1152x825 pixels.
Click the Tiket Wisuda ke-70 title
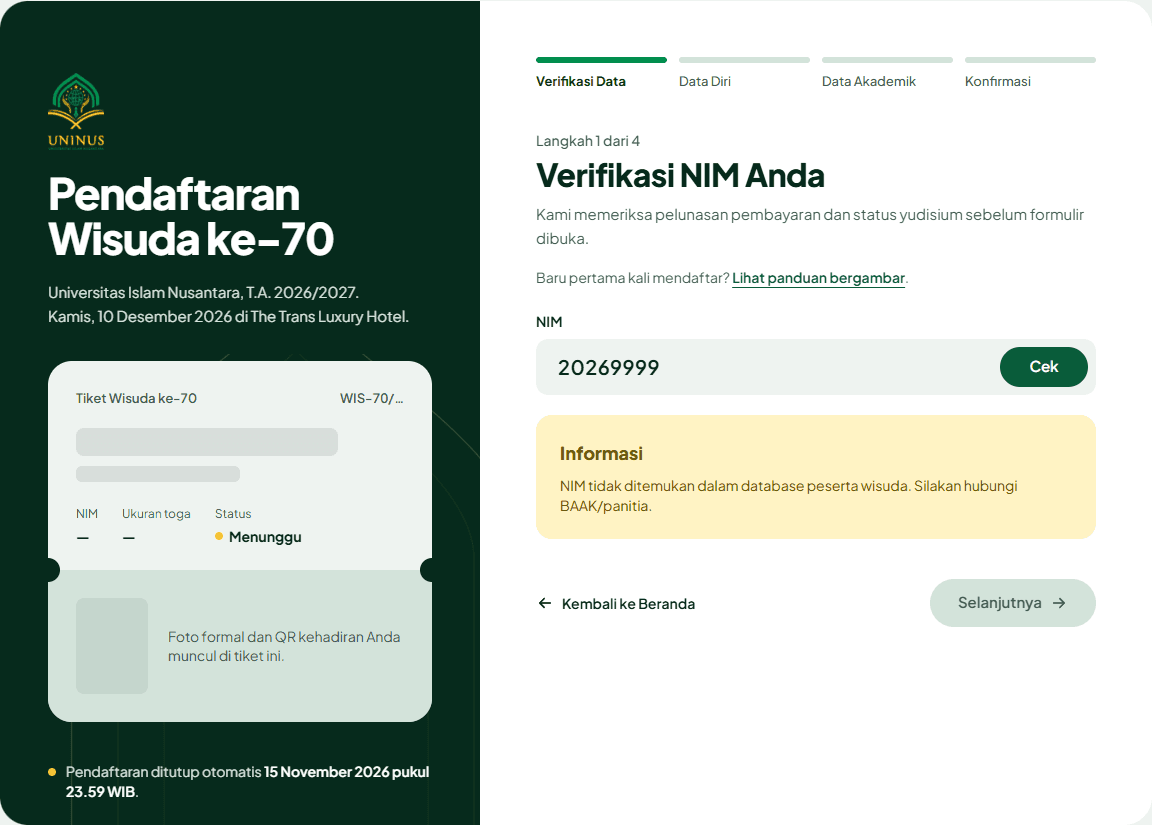tap(136, 398)
